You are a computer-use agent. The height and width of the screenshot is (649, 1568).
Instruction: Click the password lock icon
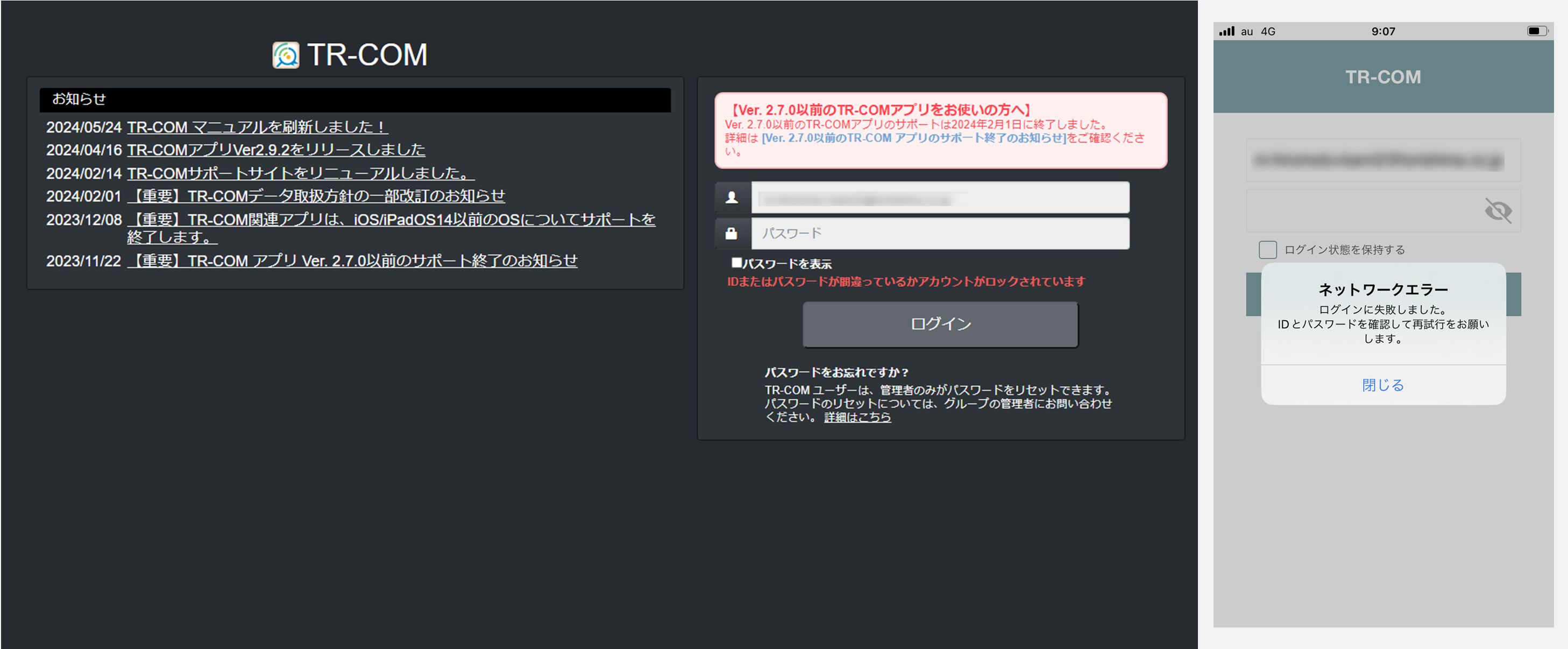click(732, 233)
